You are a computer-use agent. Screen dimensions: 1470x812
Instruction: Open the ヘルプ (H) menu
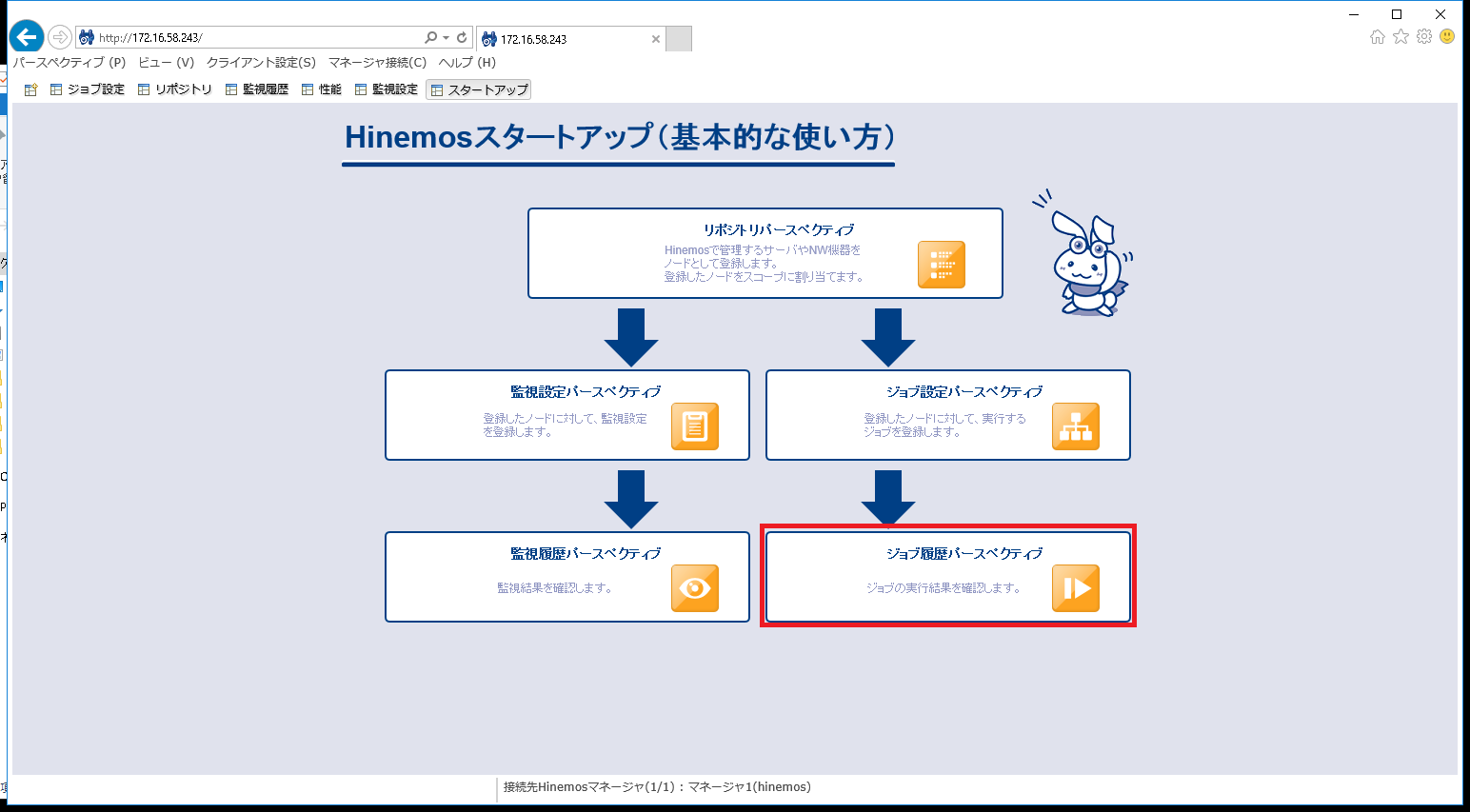[x=467, y=63]
